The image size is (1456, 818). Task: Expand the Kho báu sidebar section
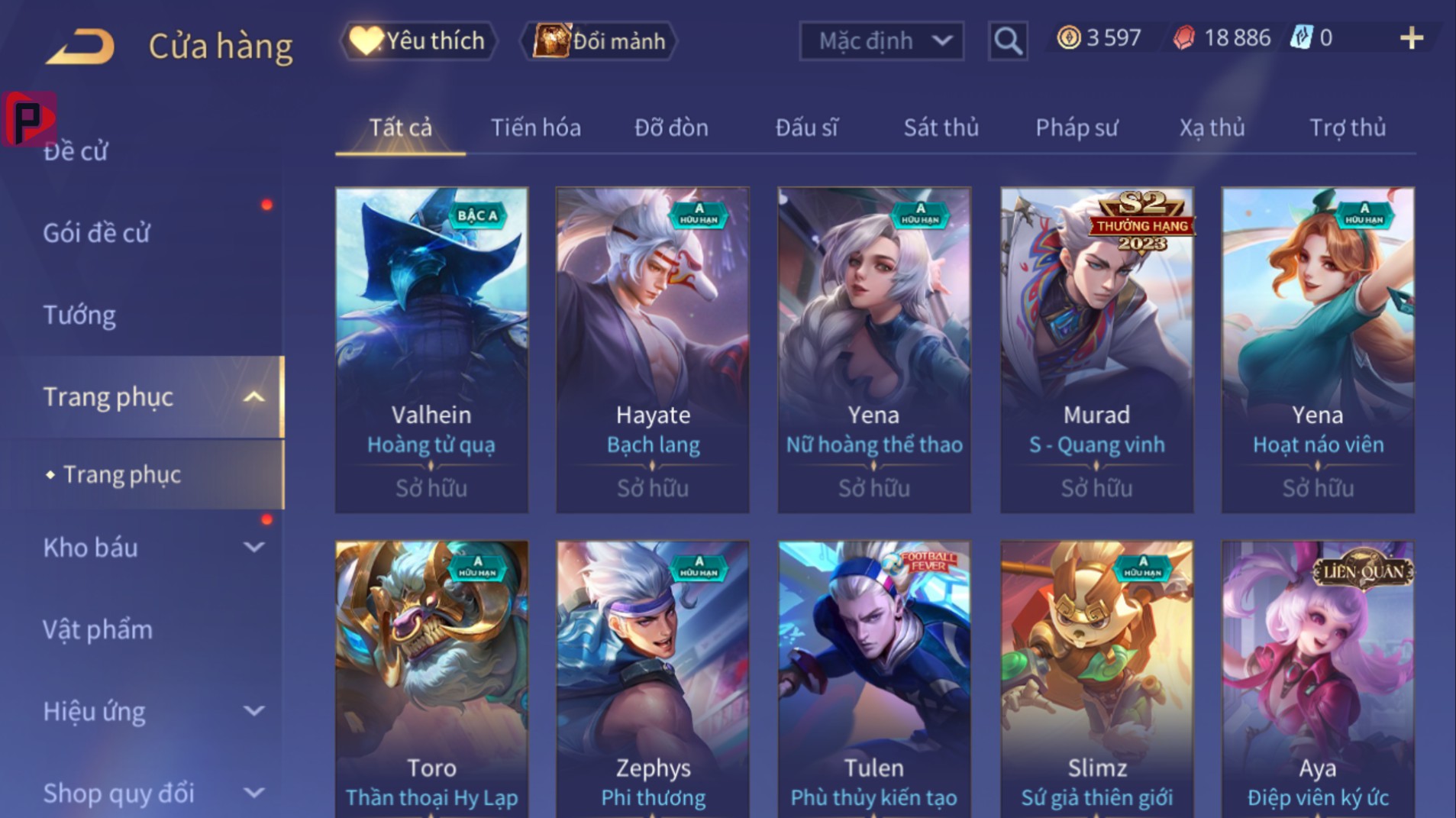click(253, 547)
